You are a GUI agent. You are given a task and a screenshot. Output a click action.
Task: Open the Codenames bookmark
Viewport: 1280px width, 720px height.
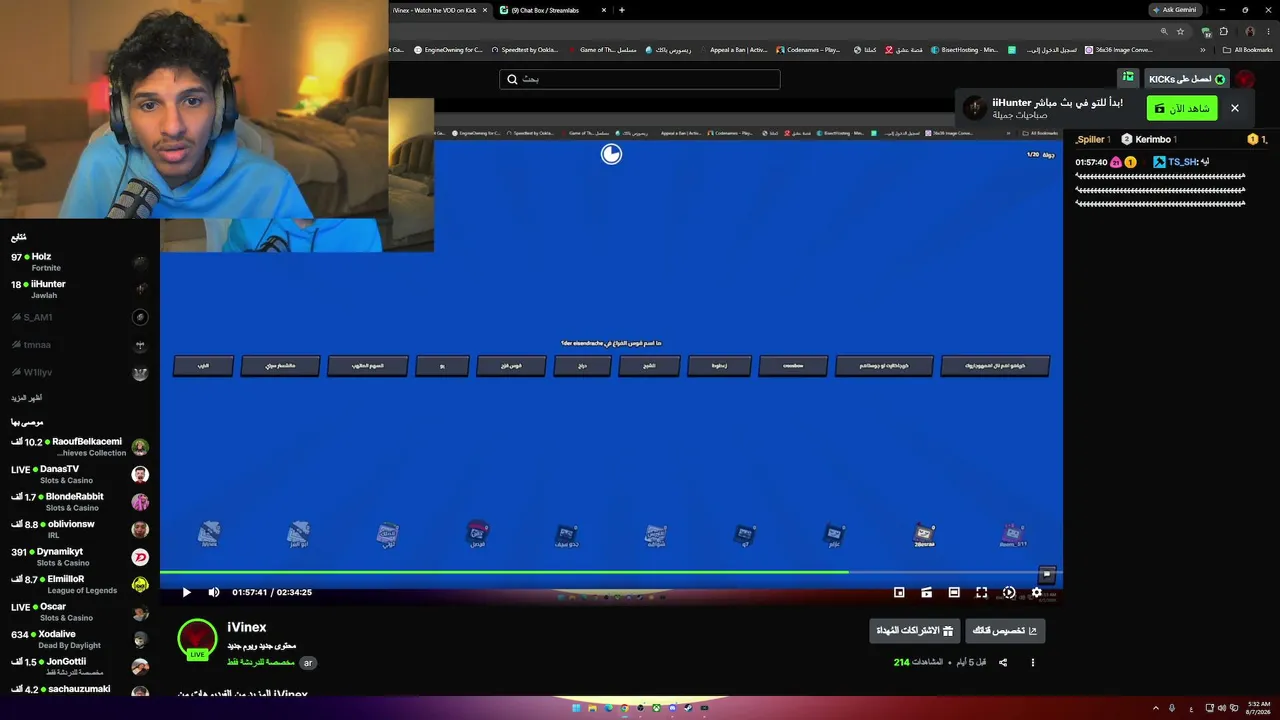(x=808, y=50)
